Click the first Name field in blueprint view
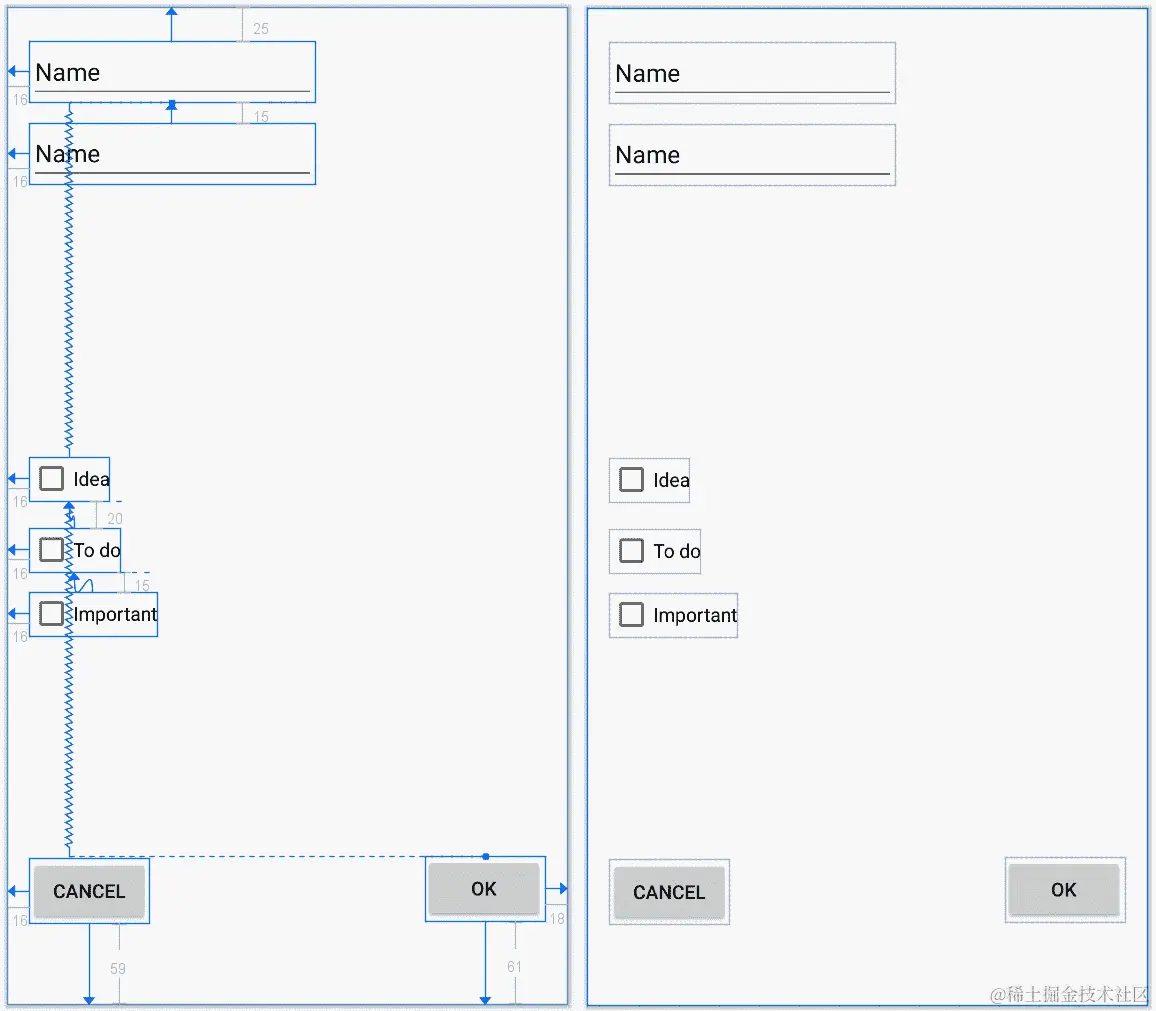The height and width of the screenshot is (1011, 1156). 172,72
